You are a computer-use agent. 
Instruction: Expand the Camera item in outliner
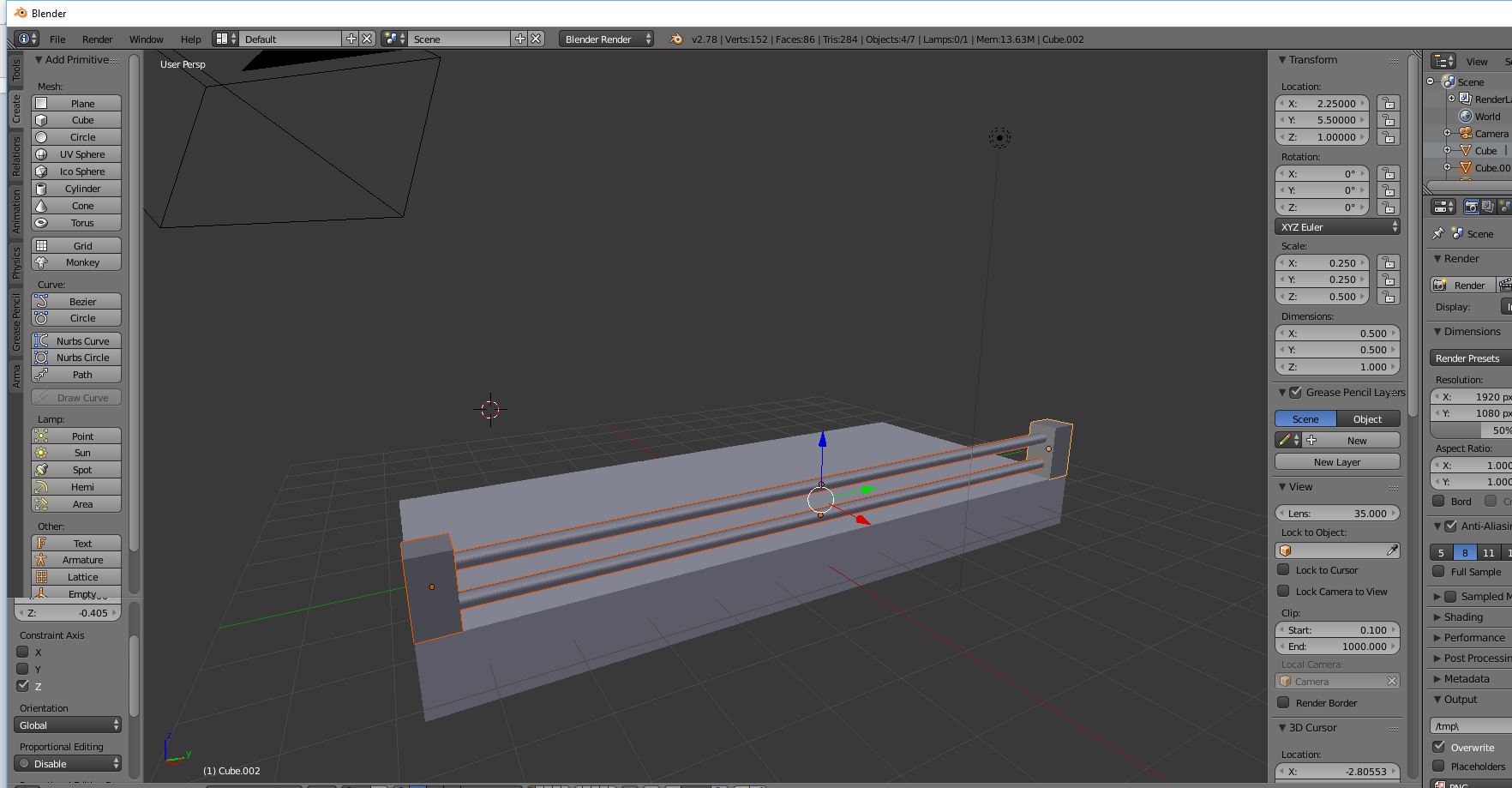coord(1447,133)
